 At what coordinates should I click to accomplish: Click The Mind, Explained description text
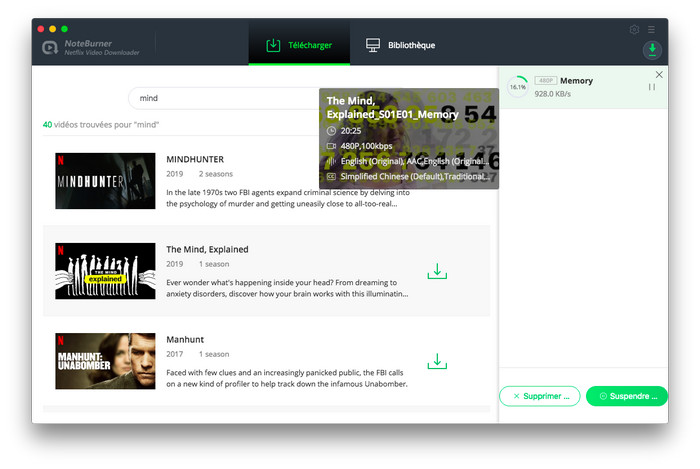click(x=287, y=288)
